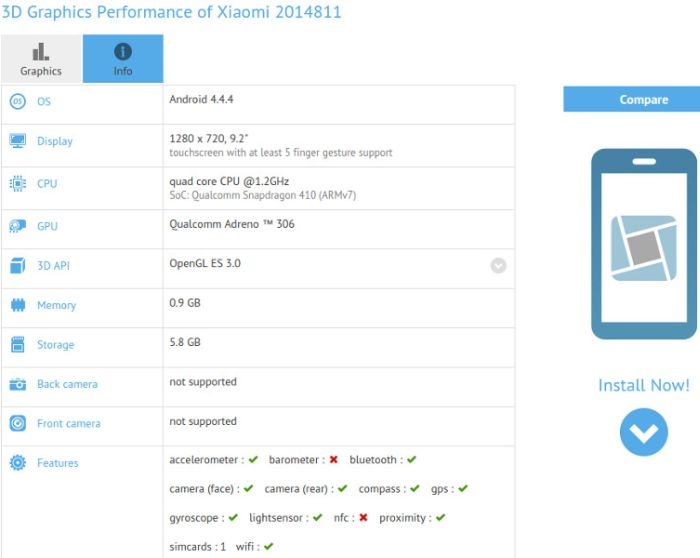Screen dimensions: 700x558
Task: Click the camera (face) check mark
Action: (248, 488)
